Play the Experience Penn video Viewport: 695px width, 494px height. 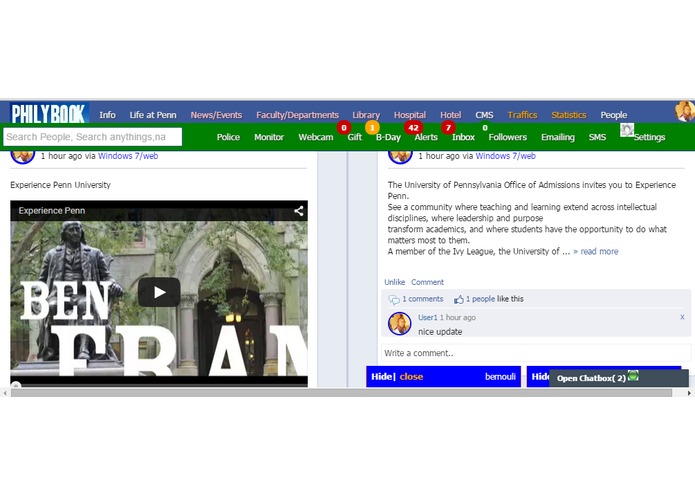coord(159,292)
